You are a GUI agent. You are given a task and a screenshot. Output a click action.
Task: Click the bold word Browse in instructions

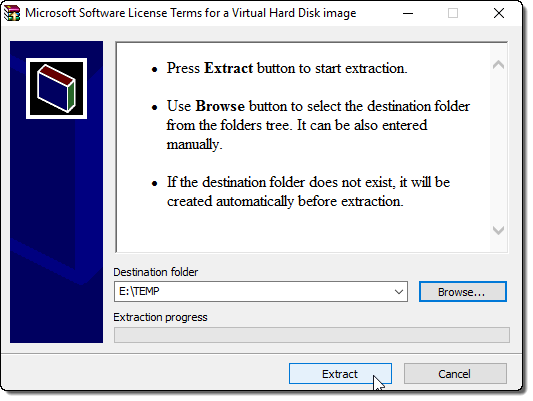coord(220,106)
